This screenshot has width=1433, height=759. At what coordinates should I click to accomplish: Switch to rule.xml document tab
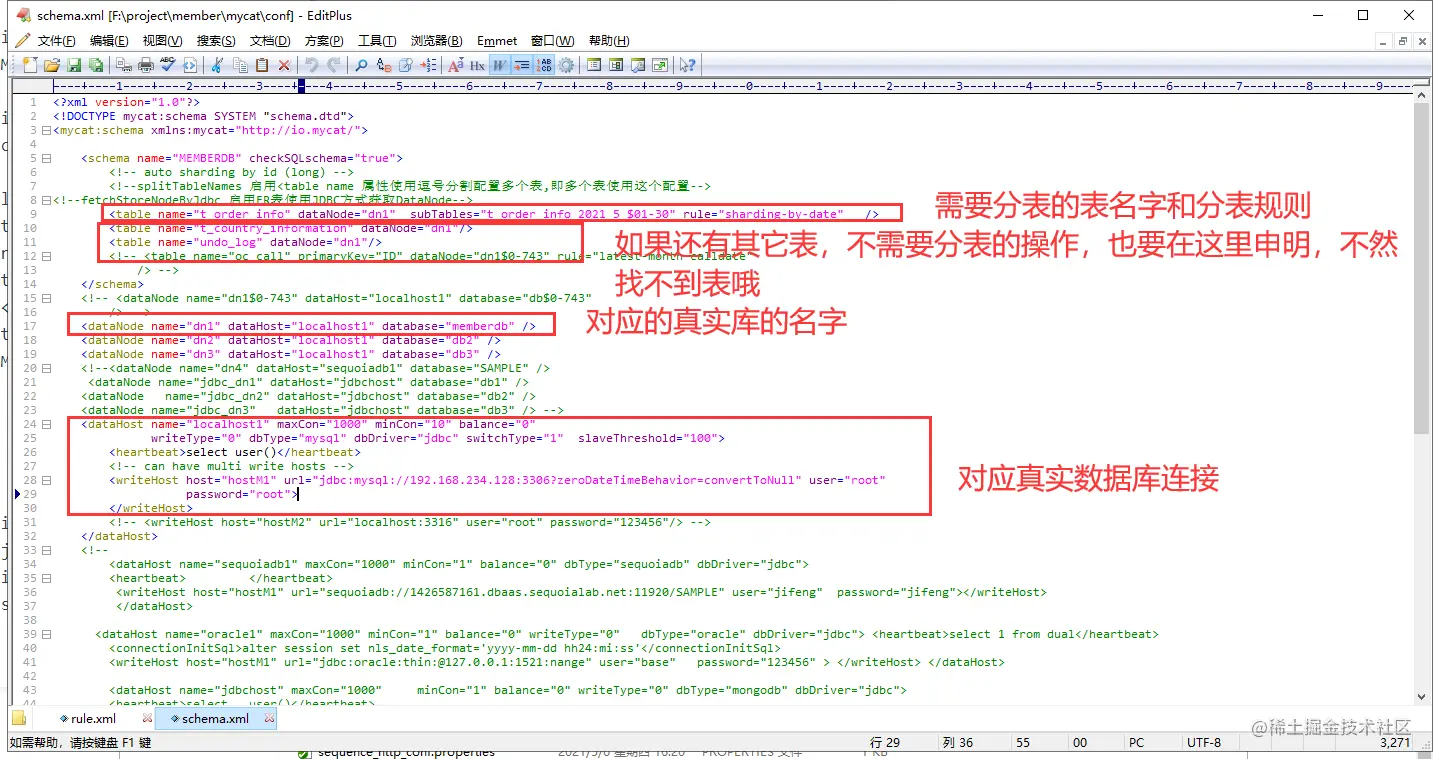[93, 719]
